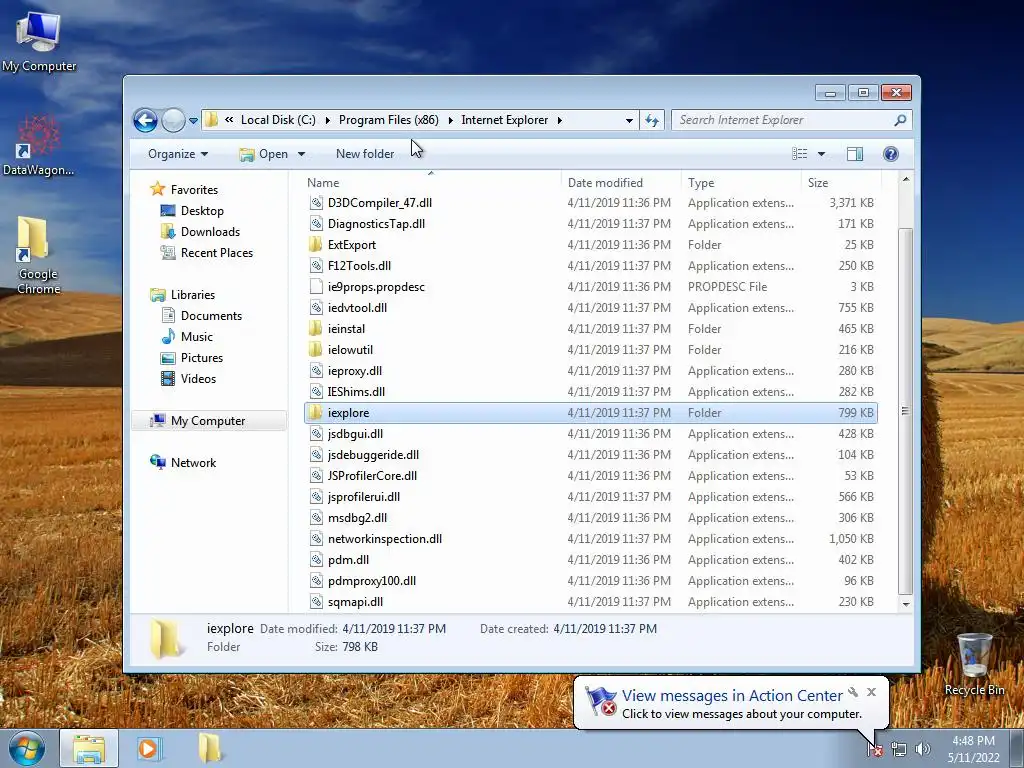The image size is (1024, 768).
Task: Click the vertical scrollbar thumb
Action: click(x=906, y=411)
